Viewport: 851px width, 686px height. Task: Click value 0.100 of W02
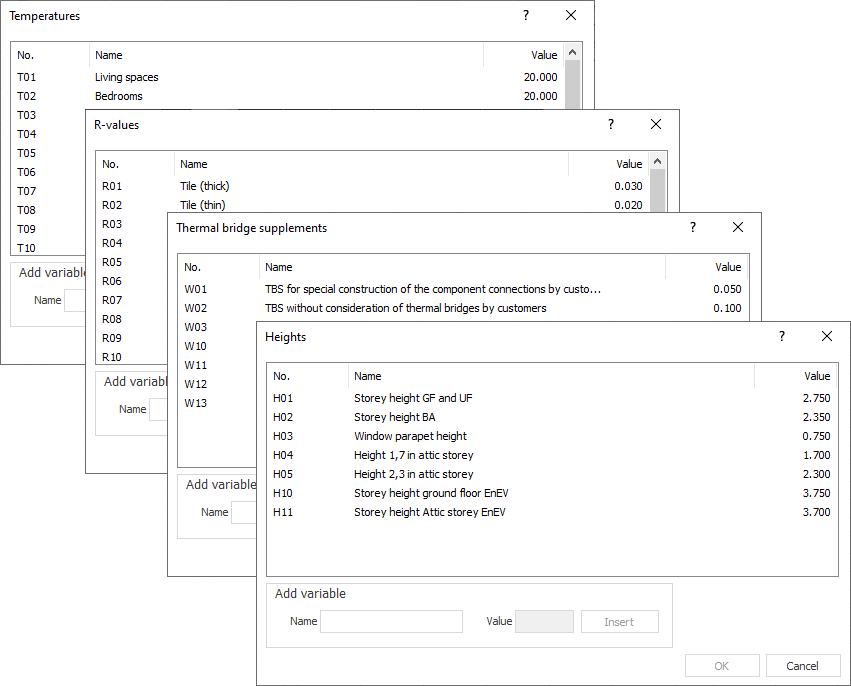click(x=727, y=308)
